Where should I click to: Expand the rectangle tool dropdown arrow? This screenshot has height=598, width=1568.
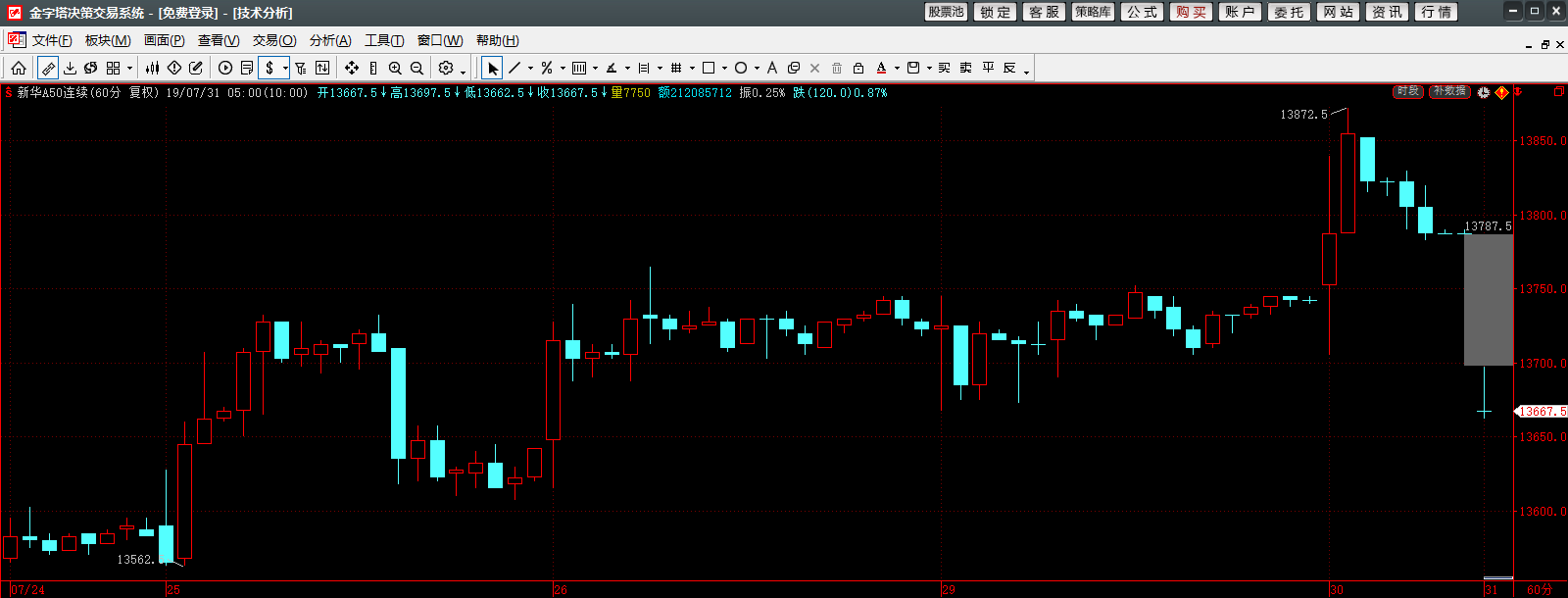[x=724, y=69]
